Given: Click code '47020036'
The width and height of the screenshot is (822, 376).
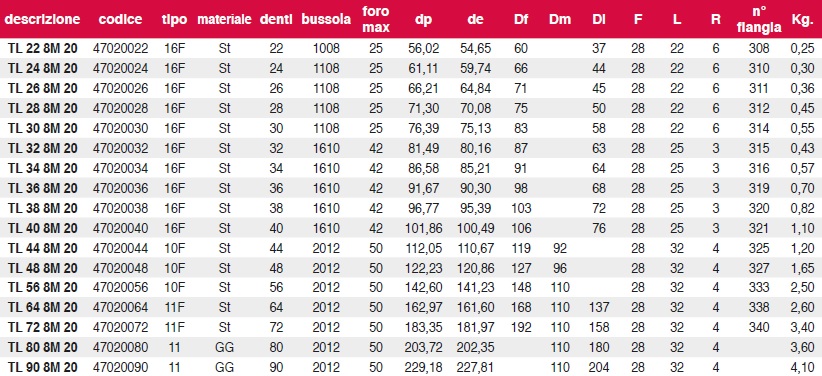Looking at the screenshot, I should (121, 188).
